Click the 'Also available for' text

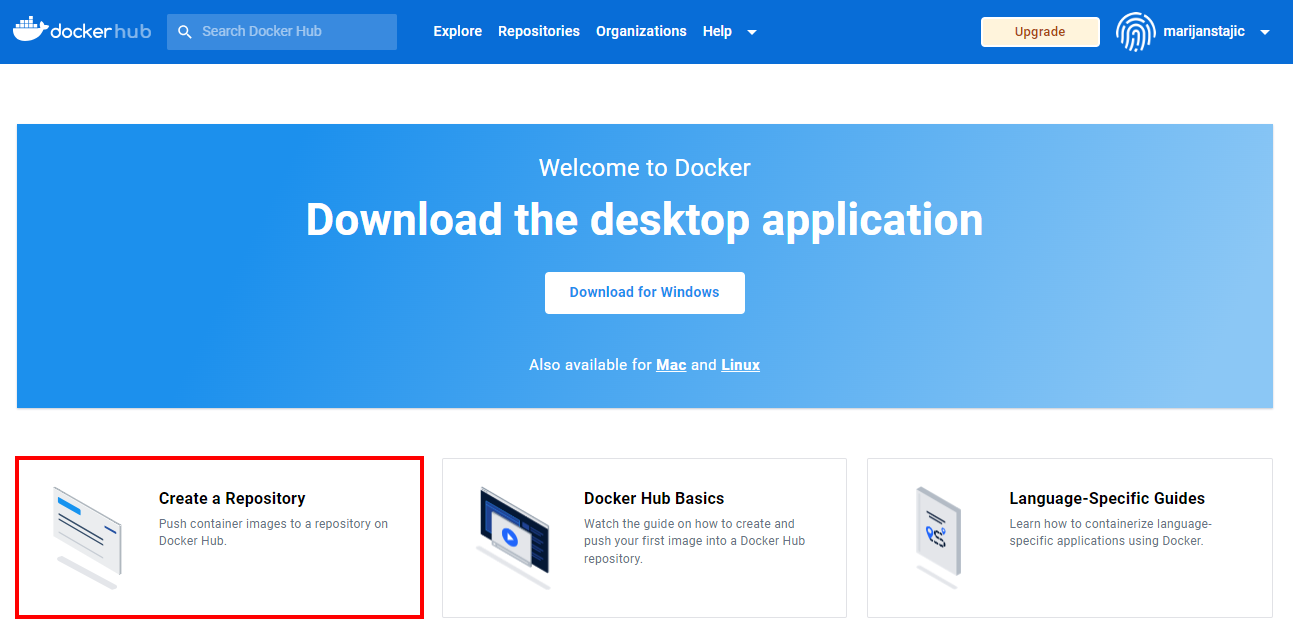[x=590, y=365]
